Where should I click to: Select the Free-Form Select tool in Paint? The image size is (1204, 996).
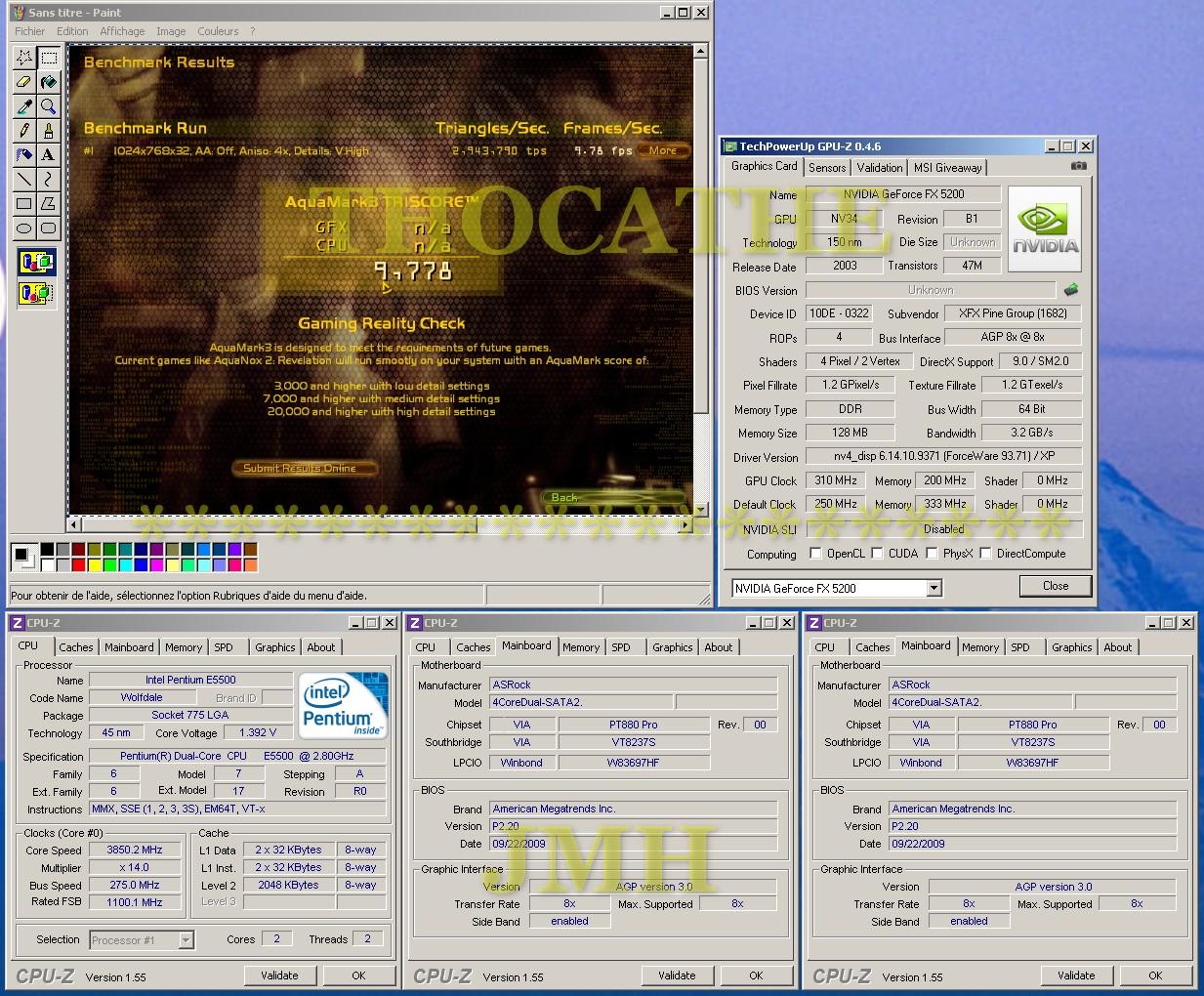click(x=24, y=58)
